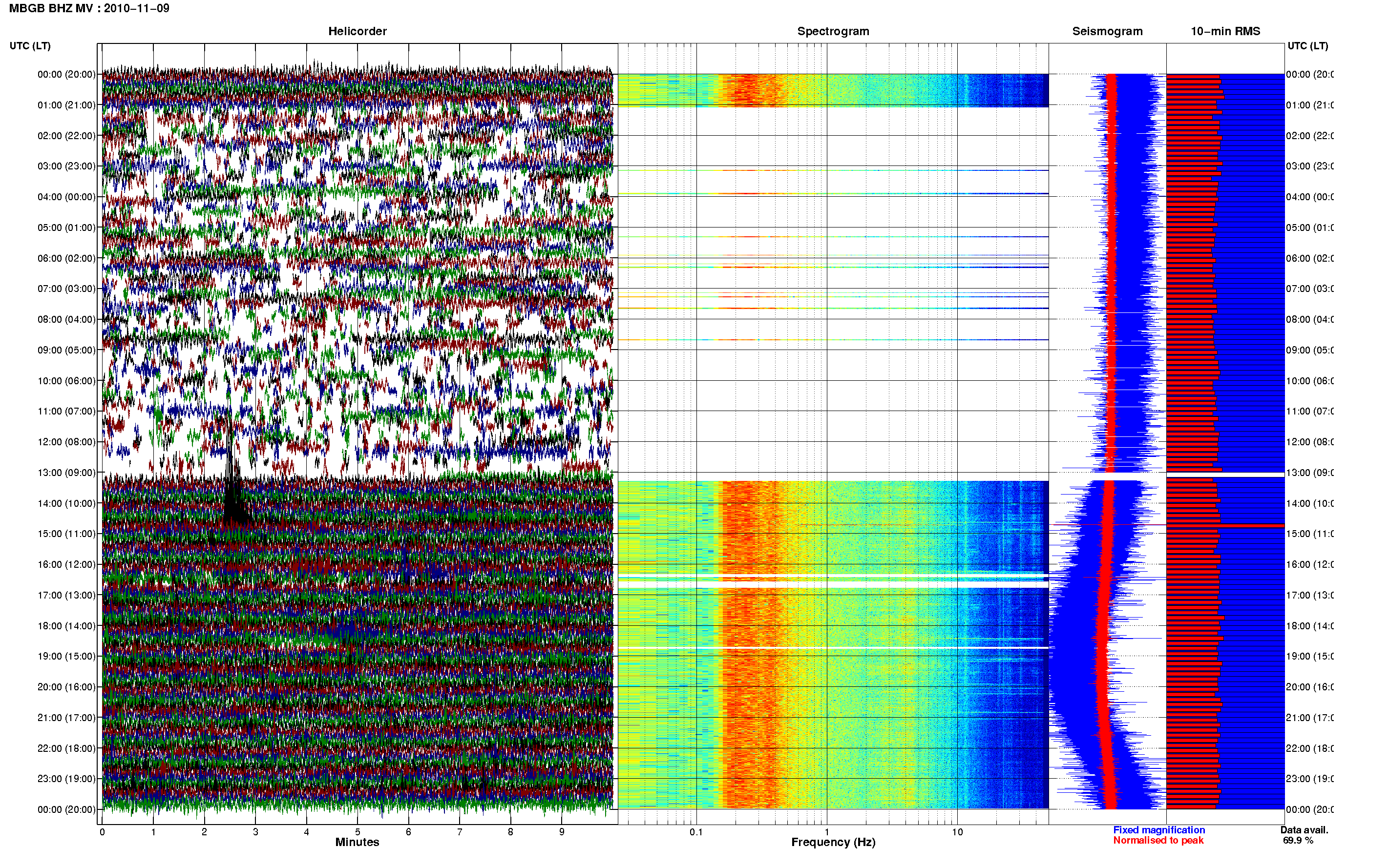The width and height of the screenshot is (1389, 868).
Task: Click the 10-min RMS panel heading
Action: click(x=1225, y=31)
